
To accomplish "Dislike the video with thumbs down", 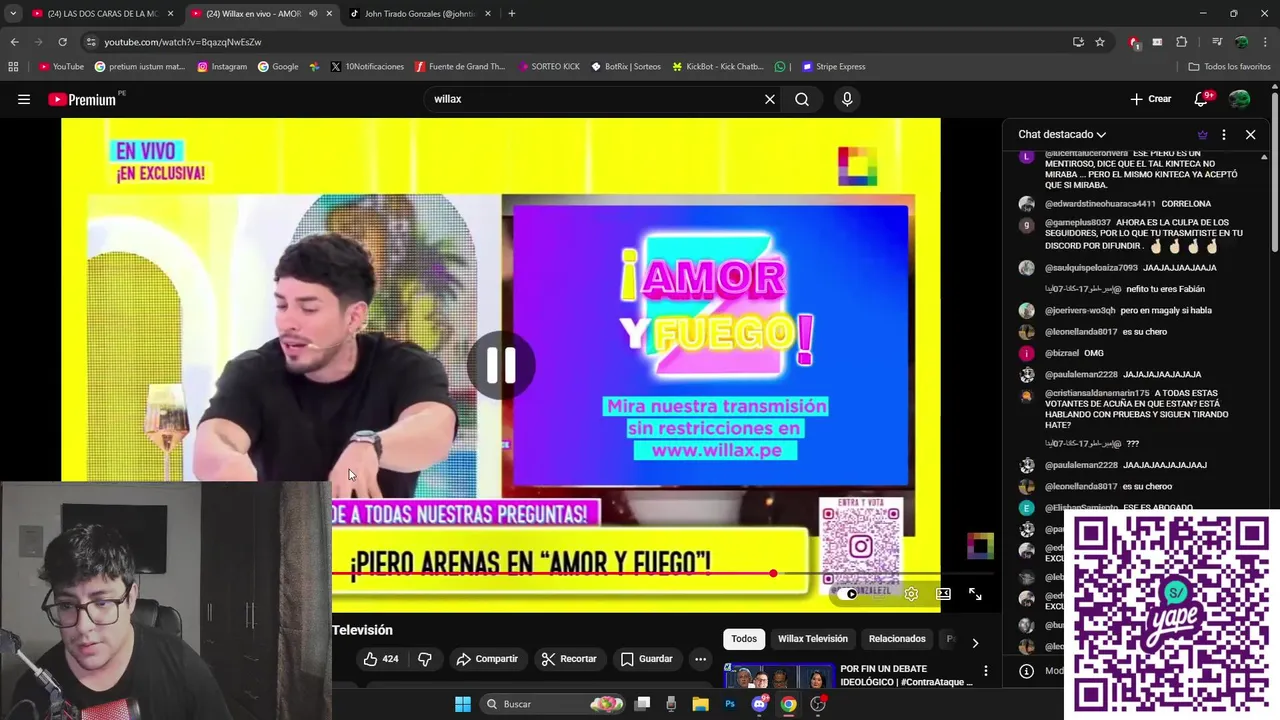I will pyautogui.click(x=425, y=659).
